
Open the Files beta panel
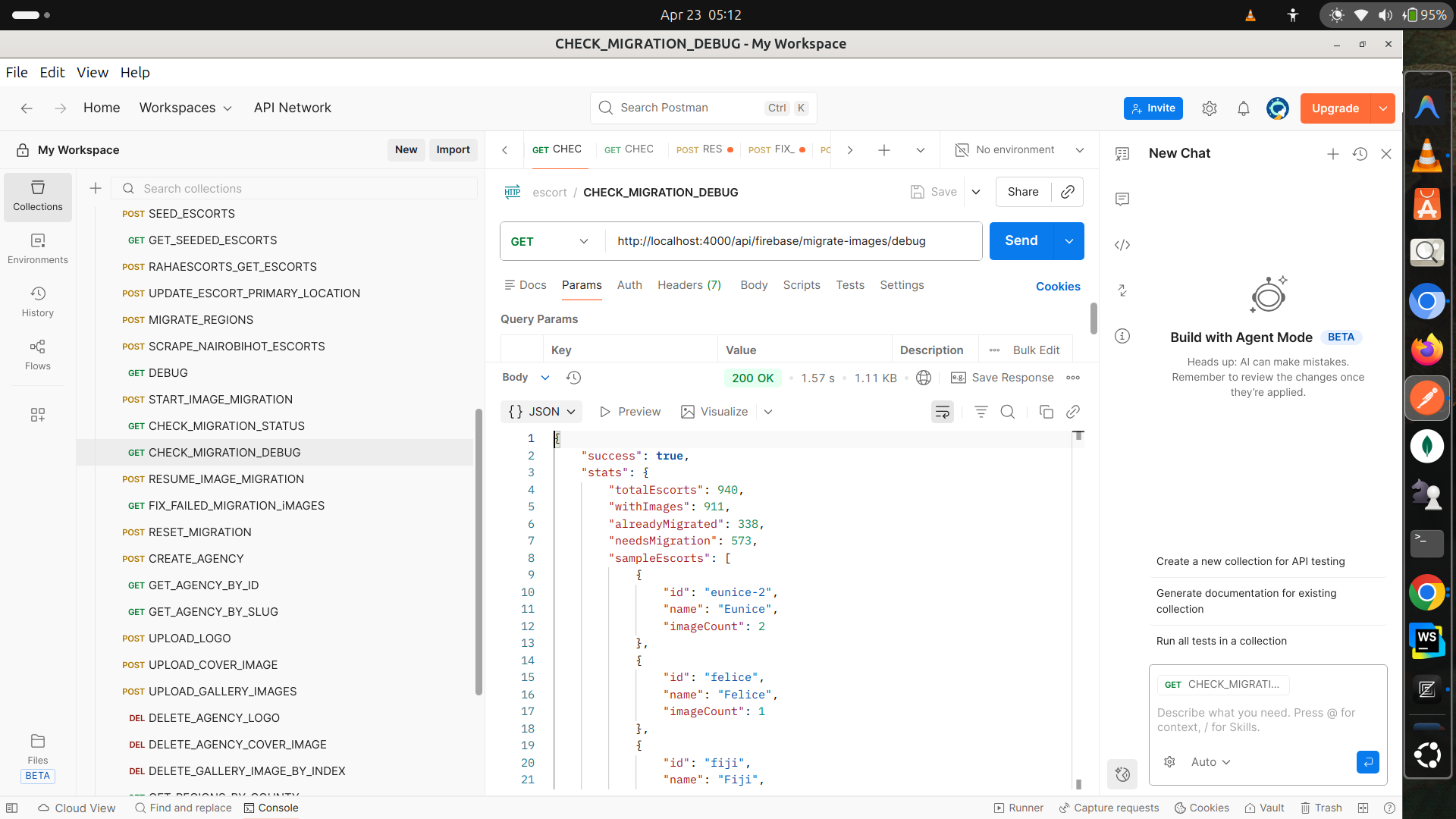[x=38, y=757]
